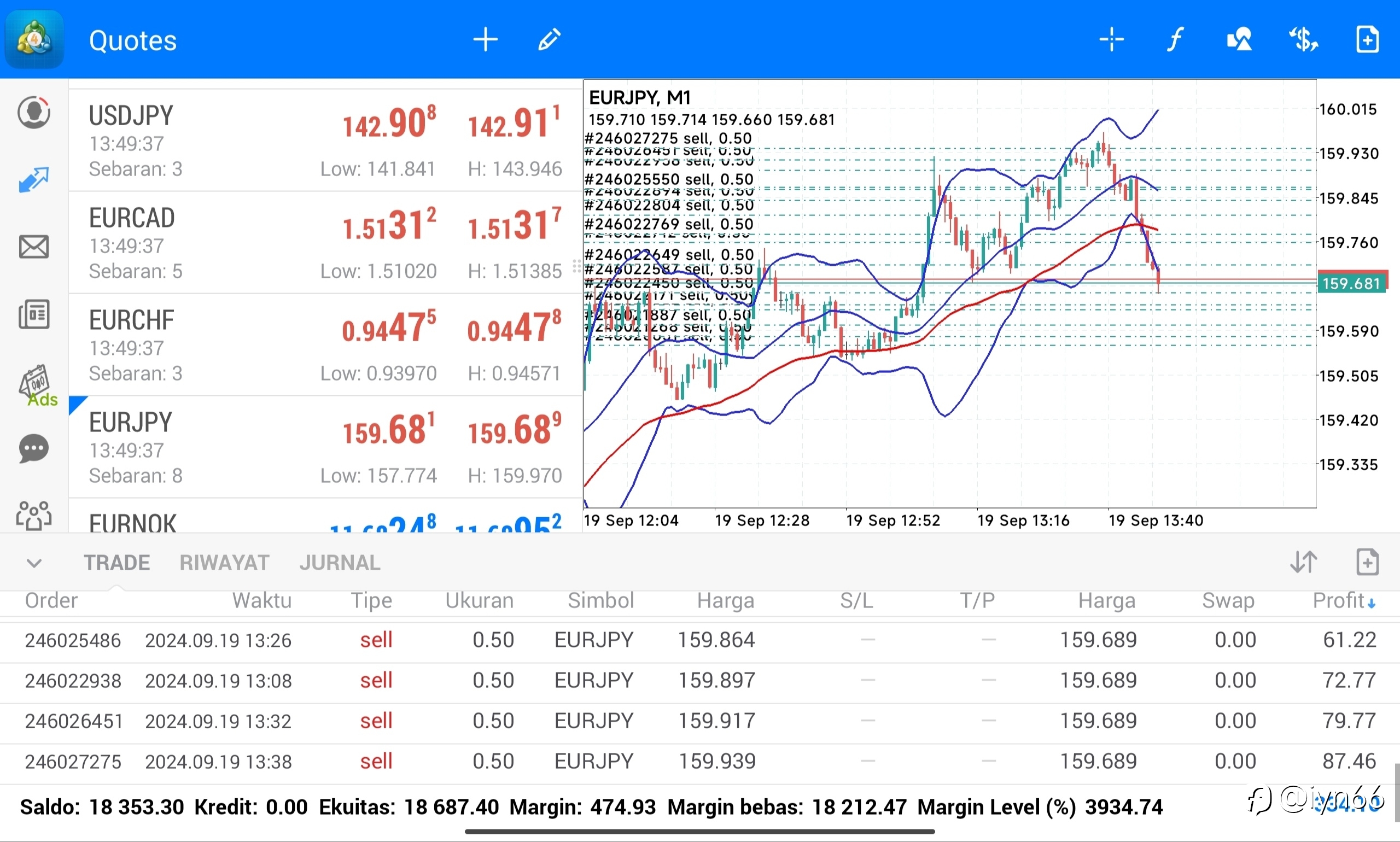Open the pencil edit symbols icon

(x=549, y=40)
